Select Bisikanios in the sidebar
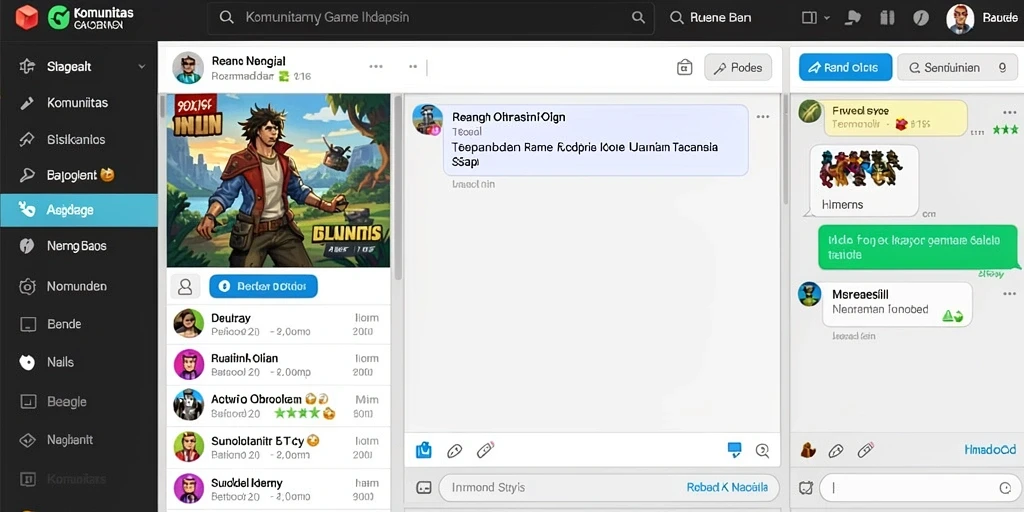The image size is (1024, 512). pyautogui.click(x=79, y=139)
